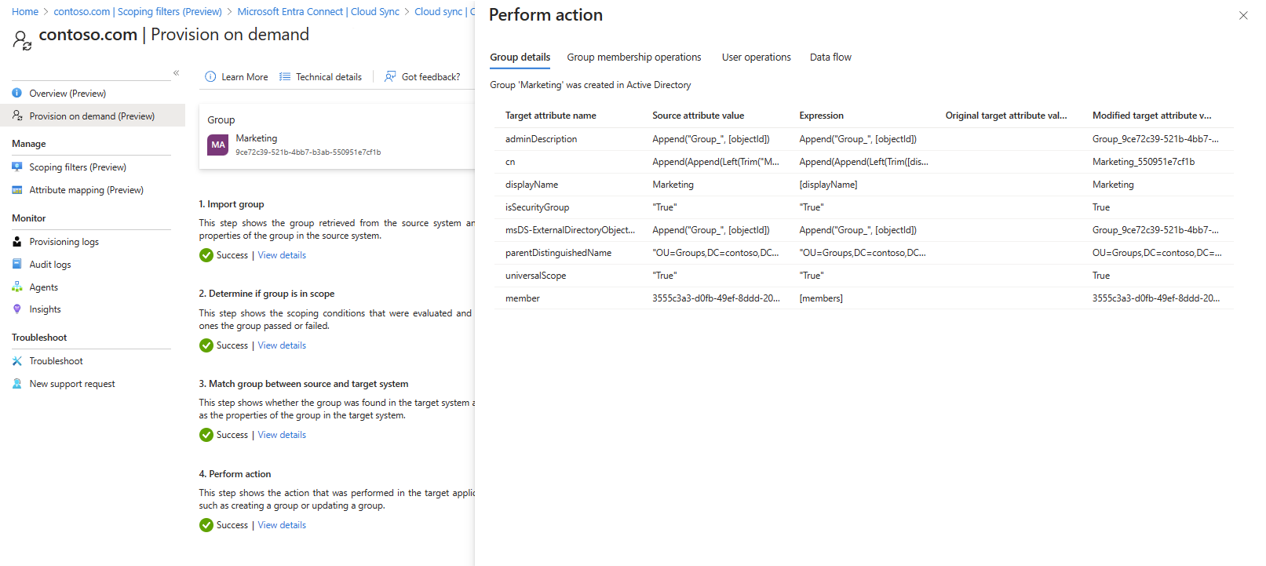This screenshot has height=566, width=1266.
Task: Click the Agents icon in sidebar
Action: 17,287
